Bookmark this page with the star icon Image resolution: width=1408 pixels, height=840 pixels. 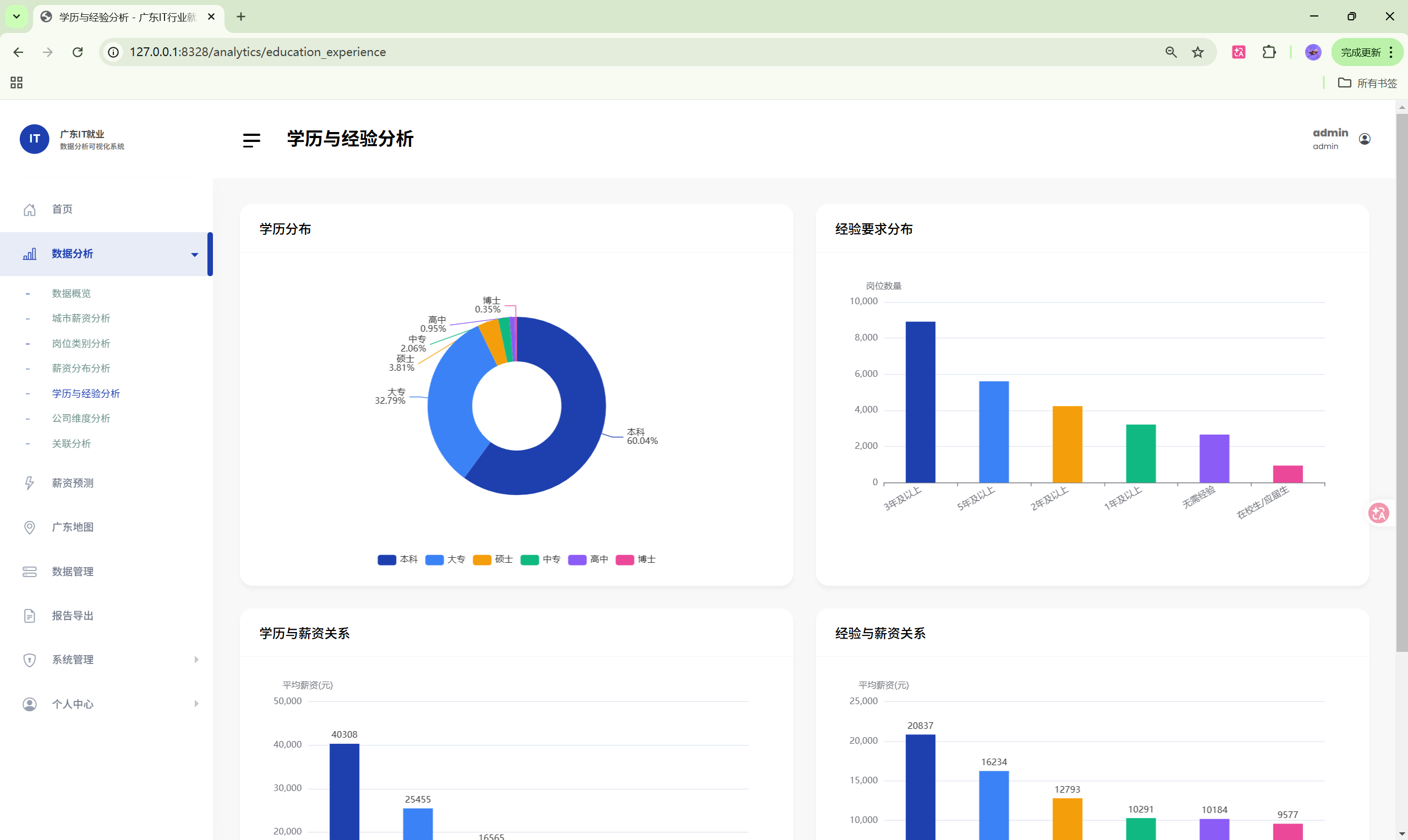[1197, 52]
